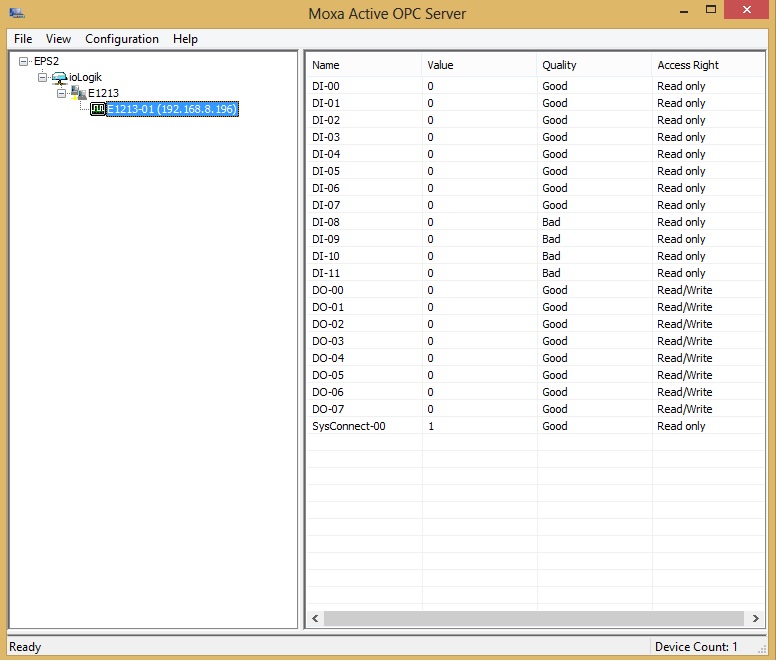The image size is (776, 664).
Task: Click Device Count: 1 in status bar
Action: tap(696, 647)
